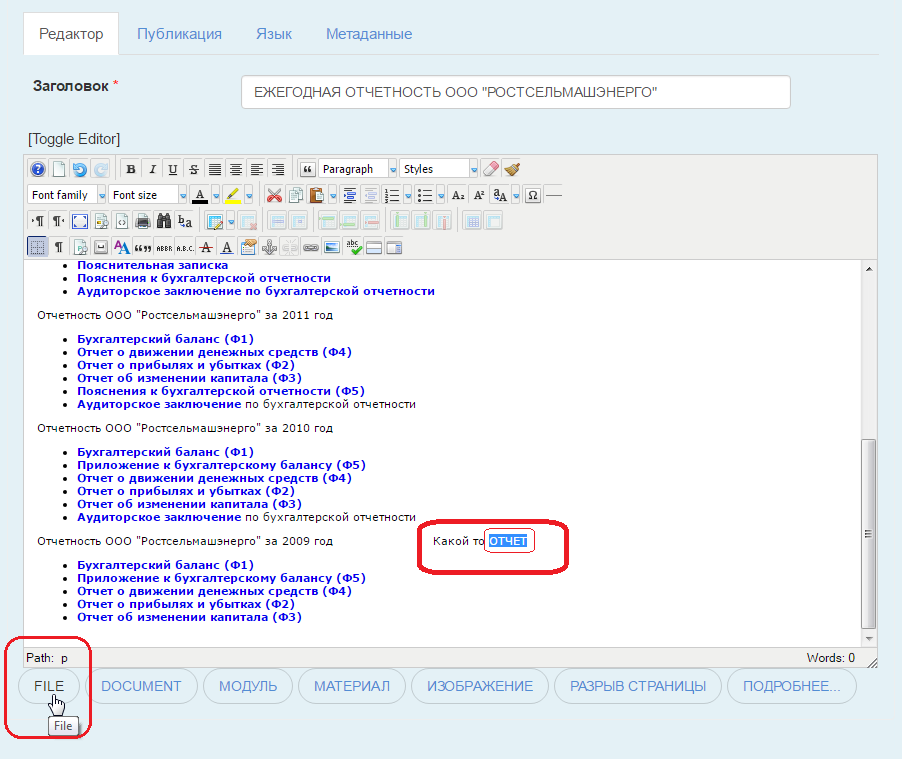Click the [Toggle Editor] link
This screenshot has width=902, height=759.
[x=74, y=139]
